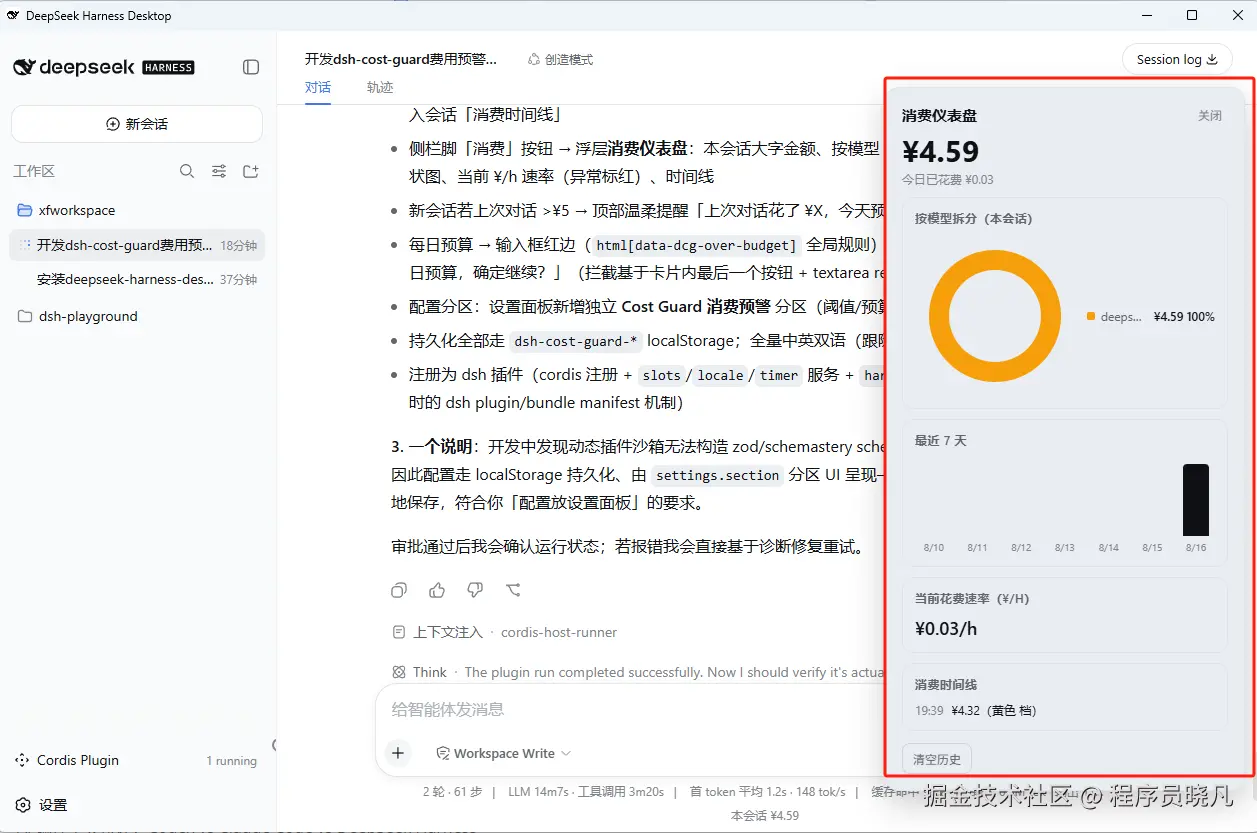The height and width of the screenshot is (833, 1257).
Task: Click the search icon beside 工作区
Action: 187,171
